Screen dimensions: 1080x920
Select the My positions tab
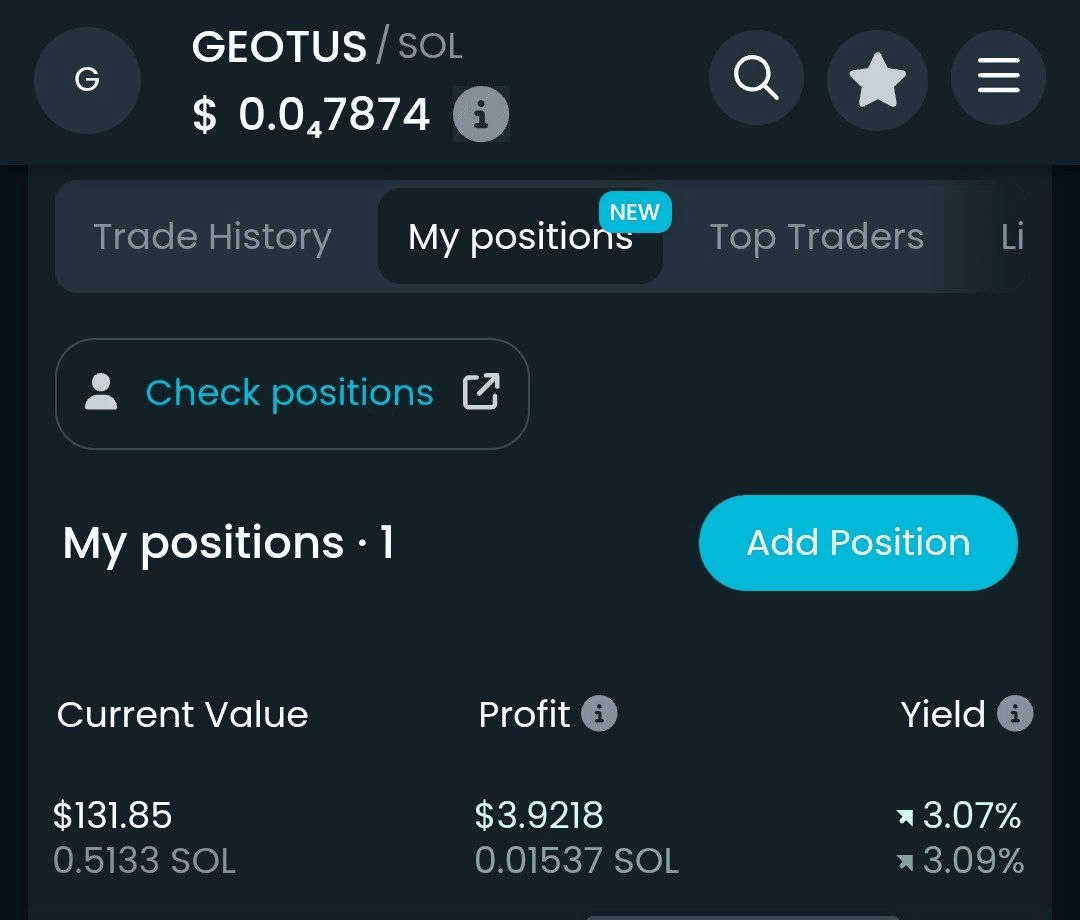click(x=520, y=237)
